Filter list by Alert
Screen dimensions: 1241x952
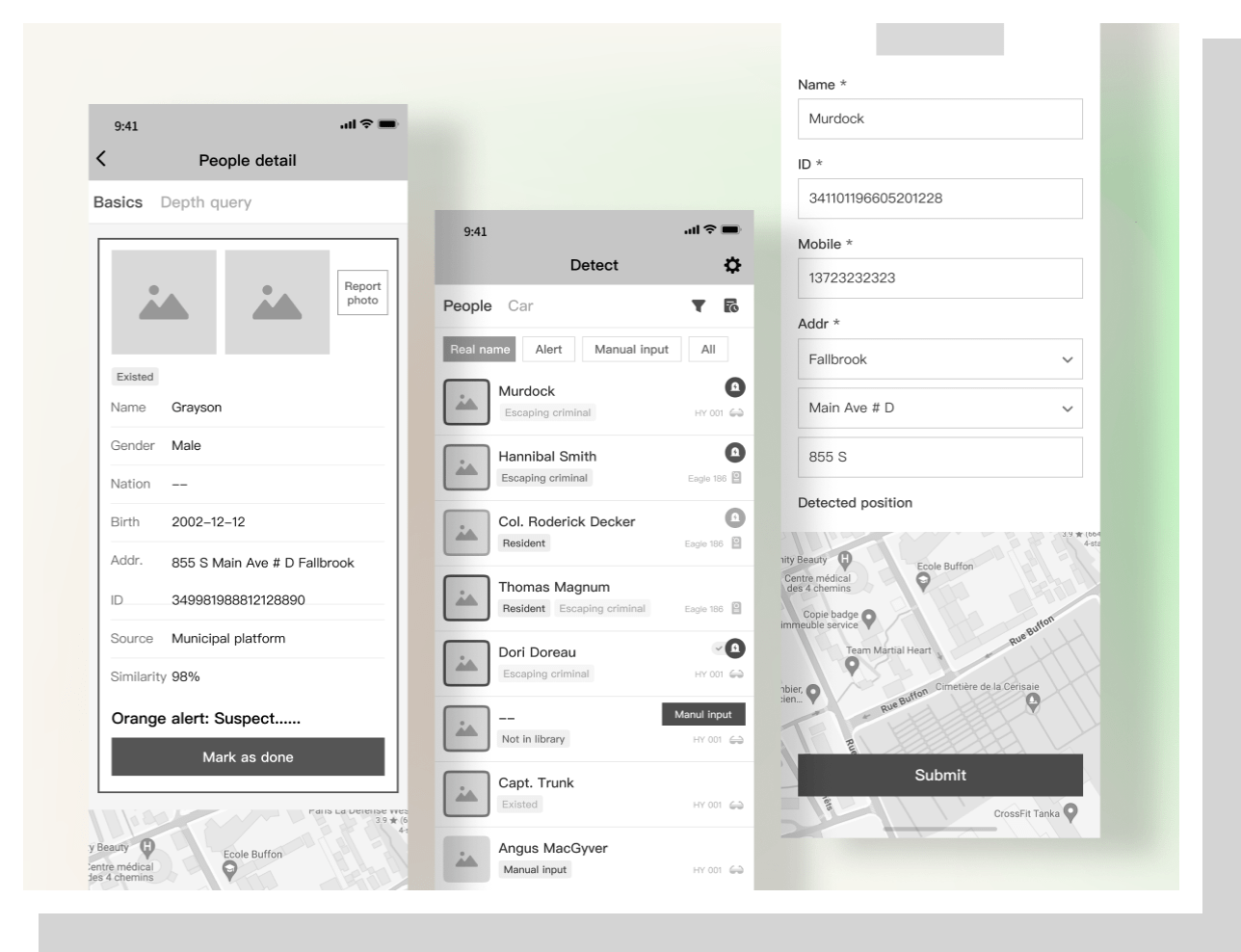pos(548,349)
